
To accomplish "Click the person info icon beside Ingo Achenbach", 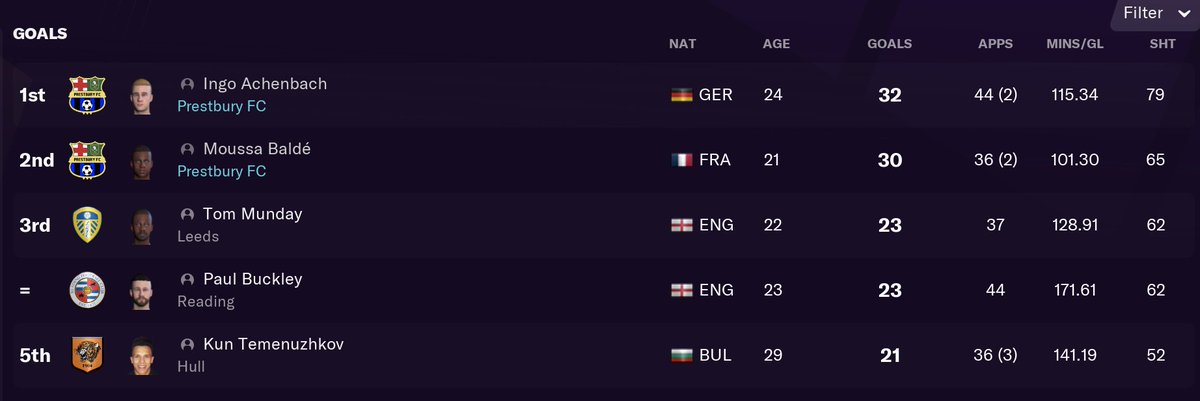I will tap(187, 84).
